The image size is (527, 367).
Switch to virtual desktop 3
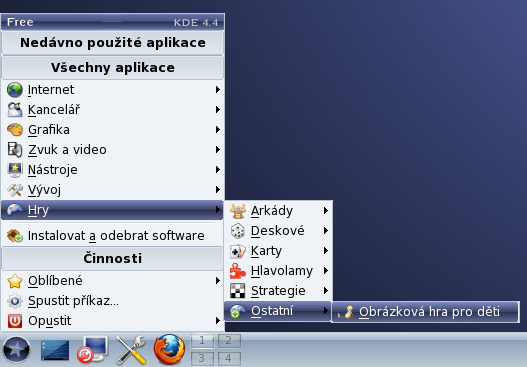tap(202, 358)
